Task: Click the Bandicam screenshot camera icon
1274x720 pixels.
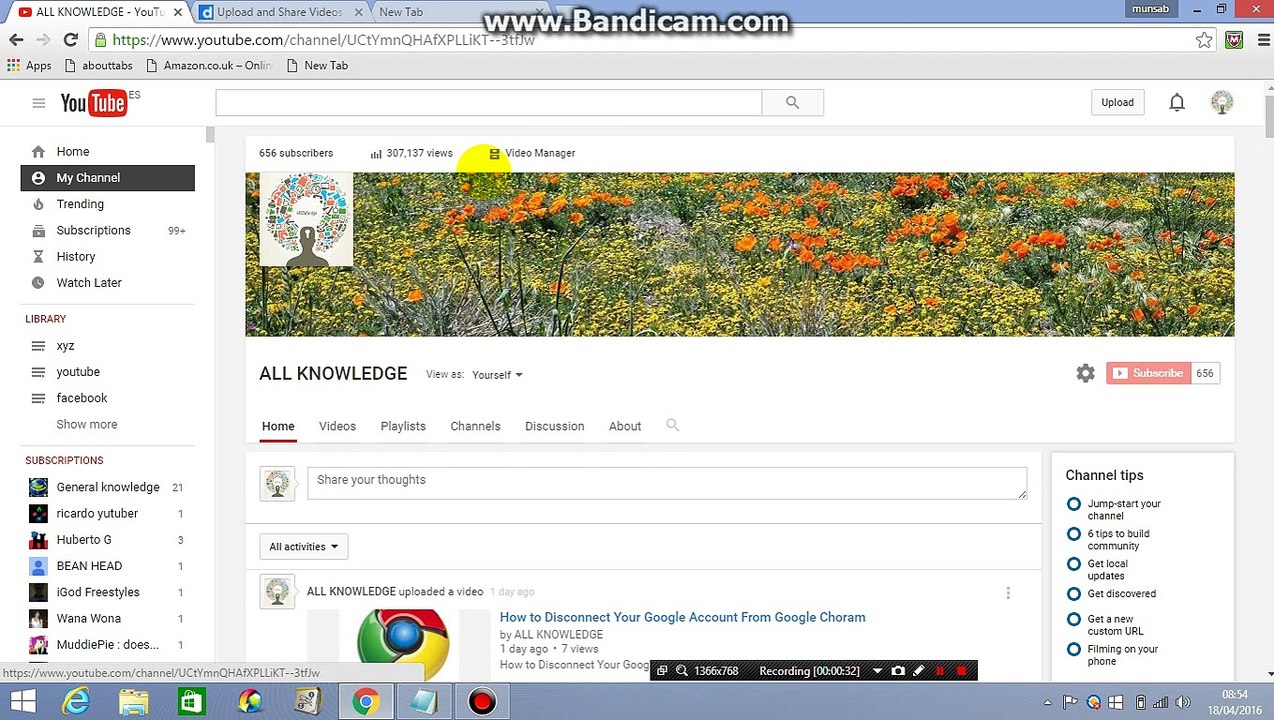Action: click(x=898, y=671)
